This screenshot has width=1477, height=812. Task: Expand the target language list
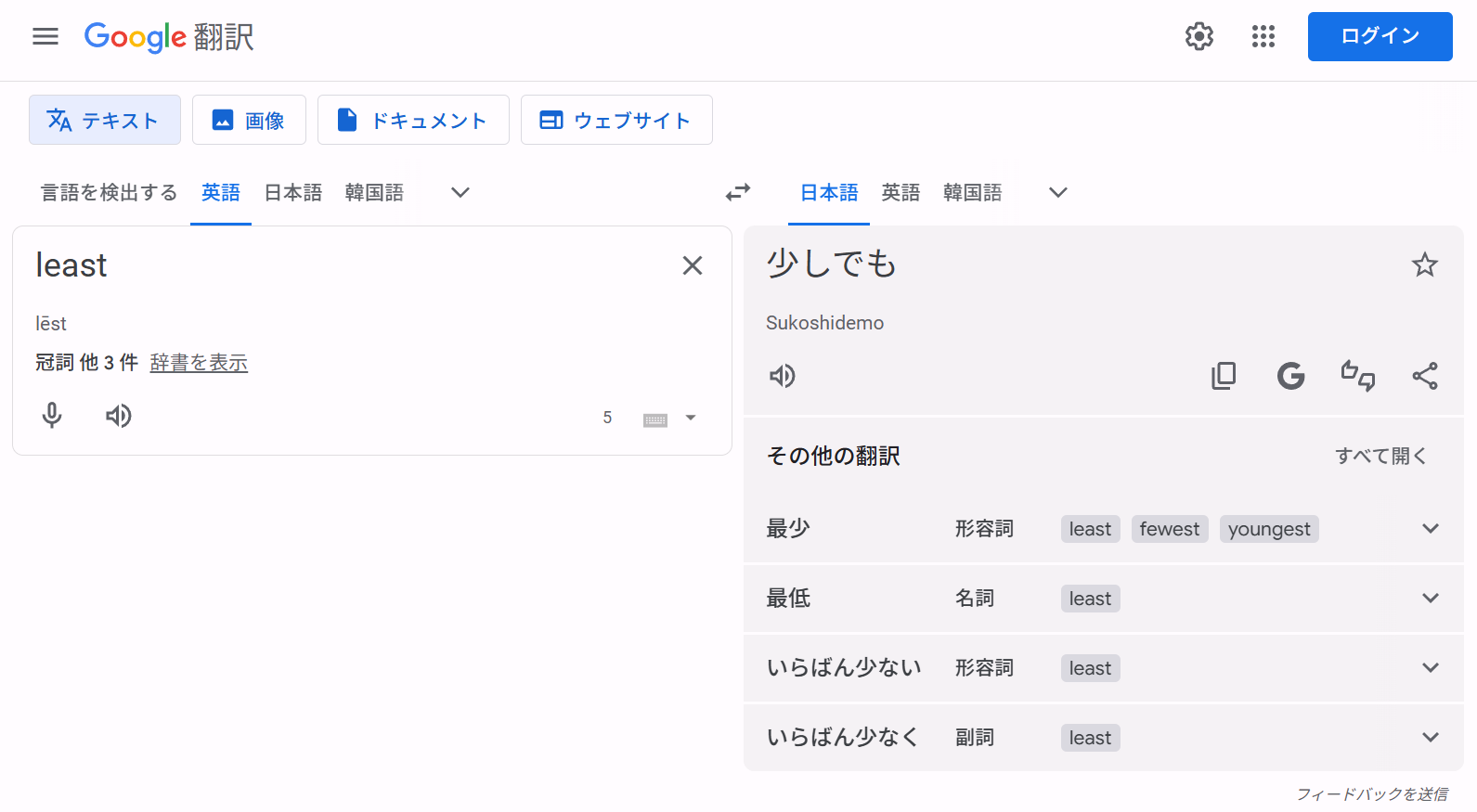(1058, 192)
